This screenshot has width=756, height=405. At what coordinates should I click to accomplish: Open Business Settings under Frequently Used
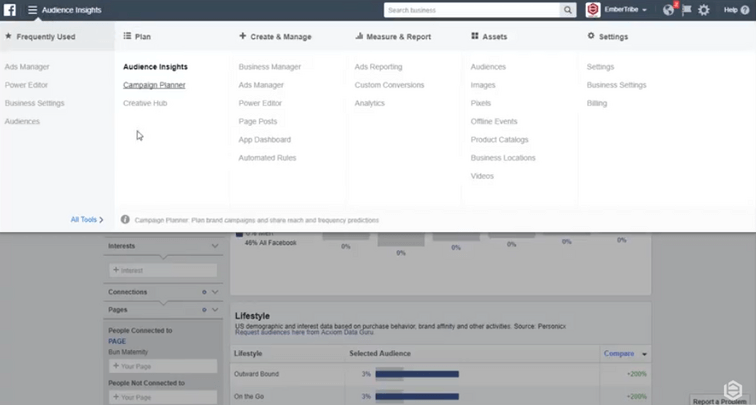tap(34, 103)
